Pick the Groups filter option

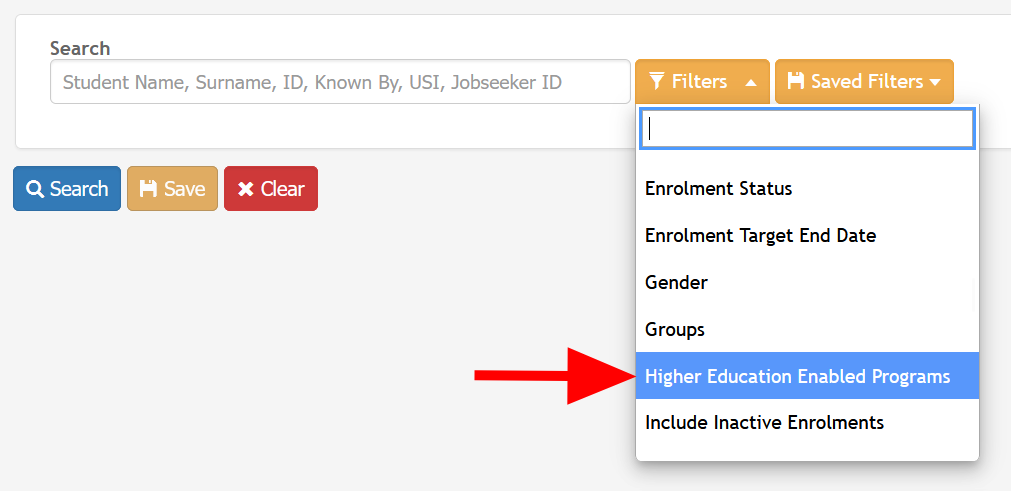(x=807, y=329)
